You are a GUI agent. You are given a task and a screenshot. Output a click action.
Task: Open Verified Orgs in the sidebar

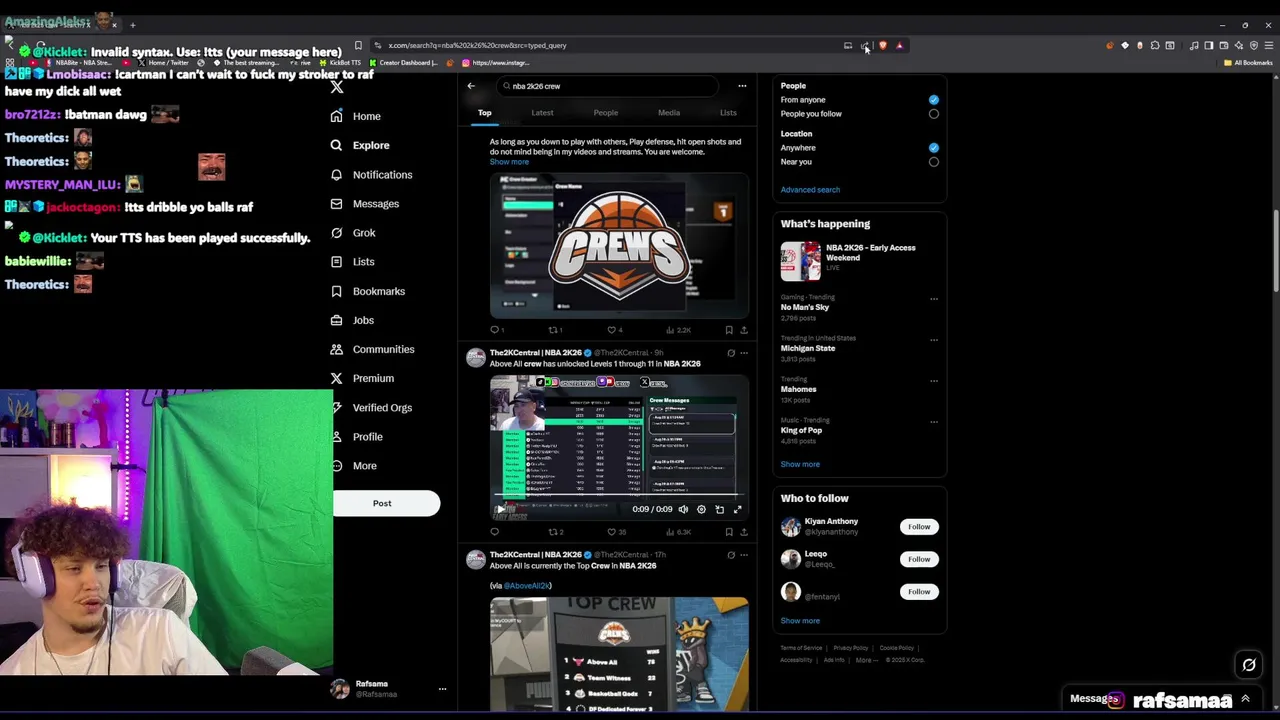point(371,407)
